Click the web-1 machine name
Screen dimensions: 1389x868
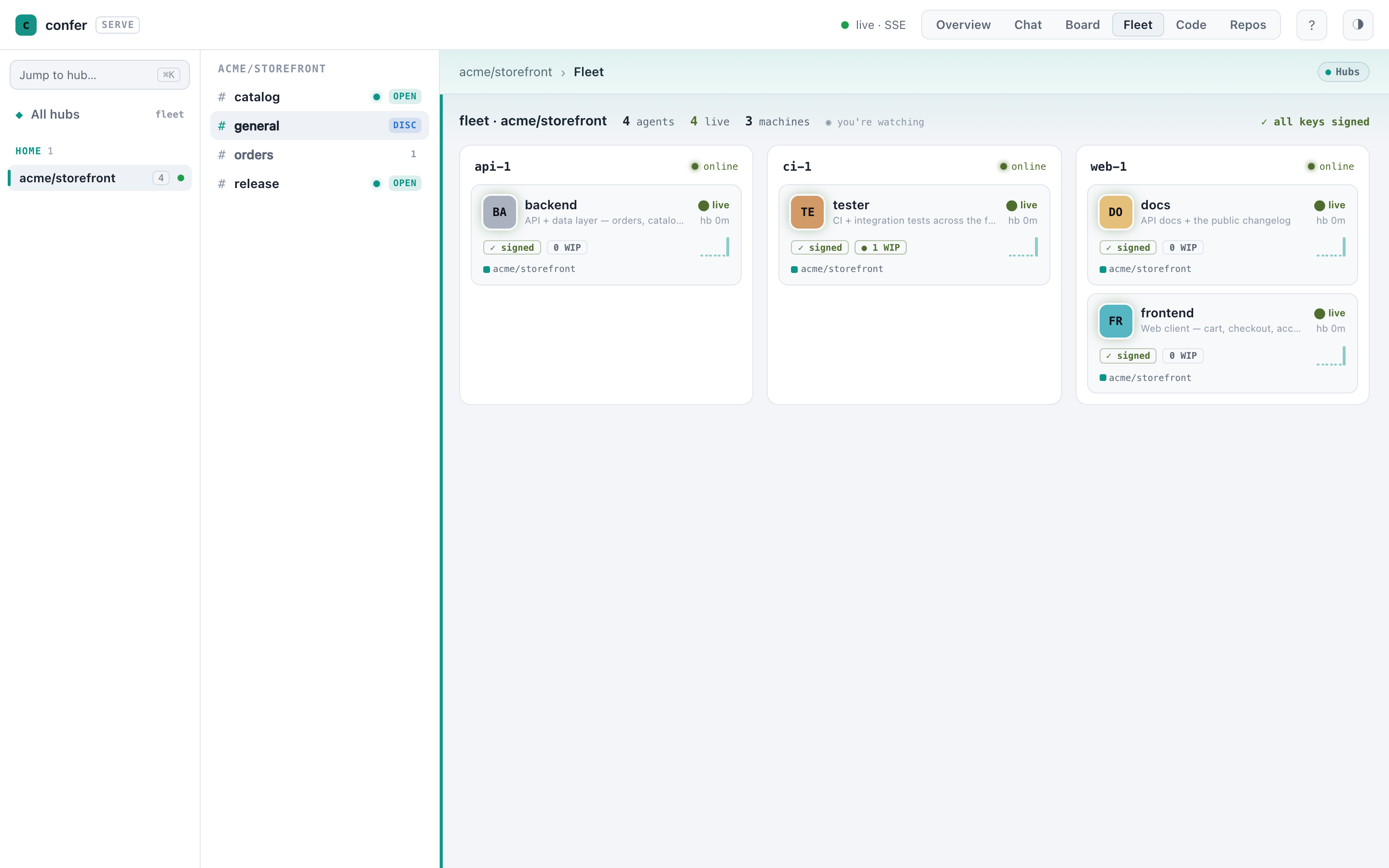tap(1108, 166)
